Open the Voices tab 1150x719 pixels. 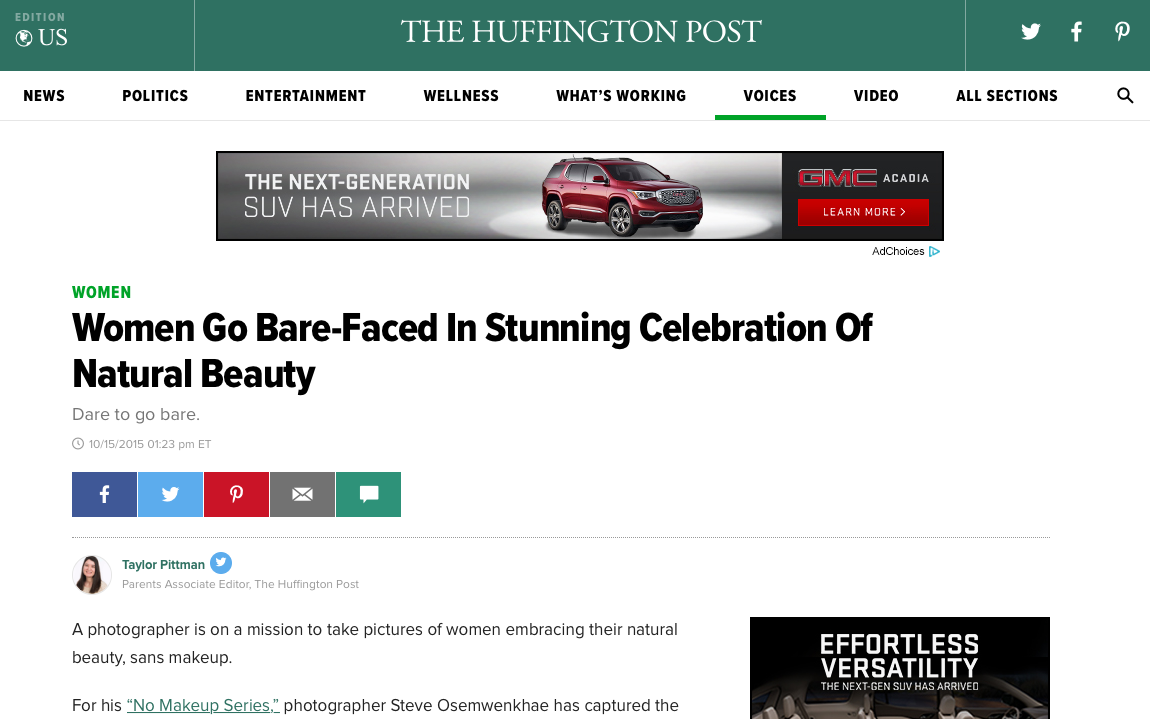(770, 95)
